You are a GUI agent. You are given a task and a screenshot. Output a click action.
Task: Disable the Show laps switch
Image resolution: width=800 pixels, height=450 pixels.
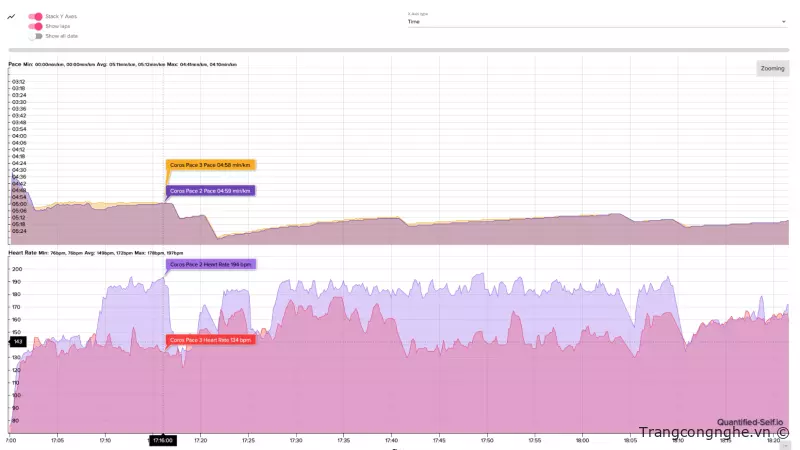[35, 26]
